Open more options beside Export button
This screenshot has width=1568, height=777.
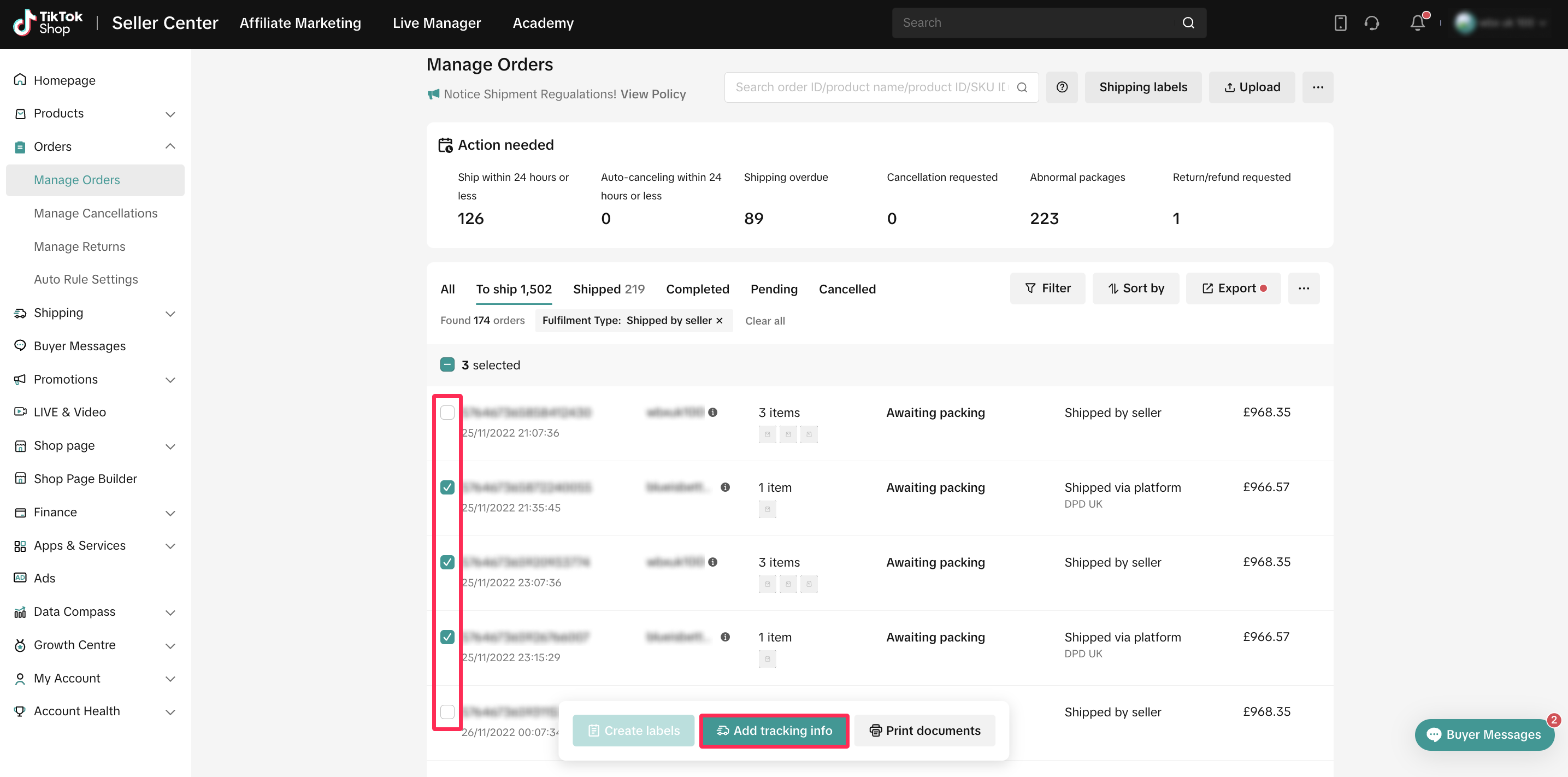point(1303,288)
